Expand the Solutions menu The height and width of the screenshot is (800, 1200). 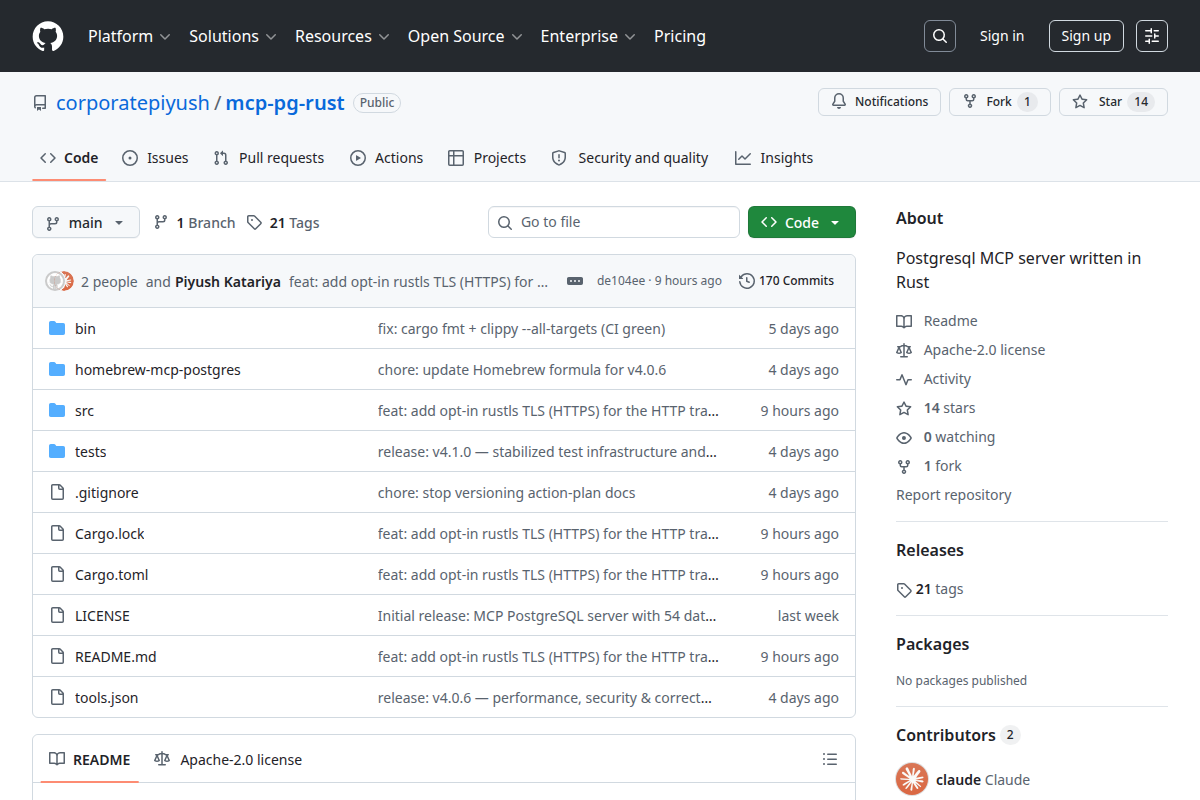click(x=232, y=36)
